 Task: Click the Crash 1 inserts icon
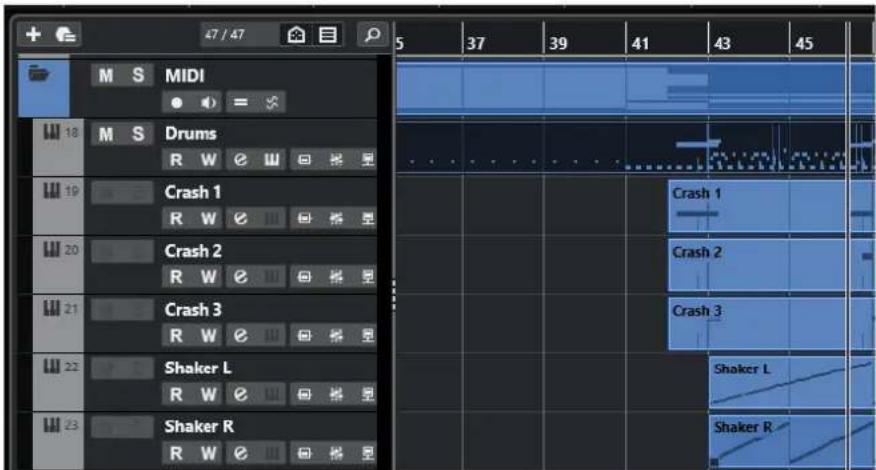[x=304, y=219]
